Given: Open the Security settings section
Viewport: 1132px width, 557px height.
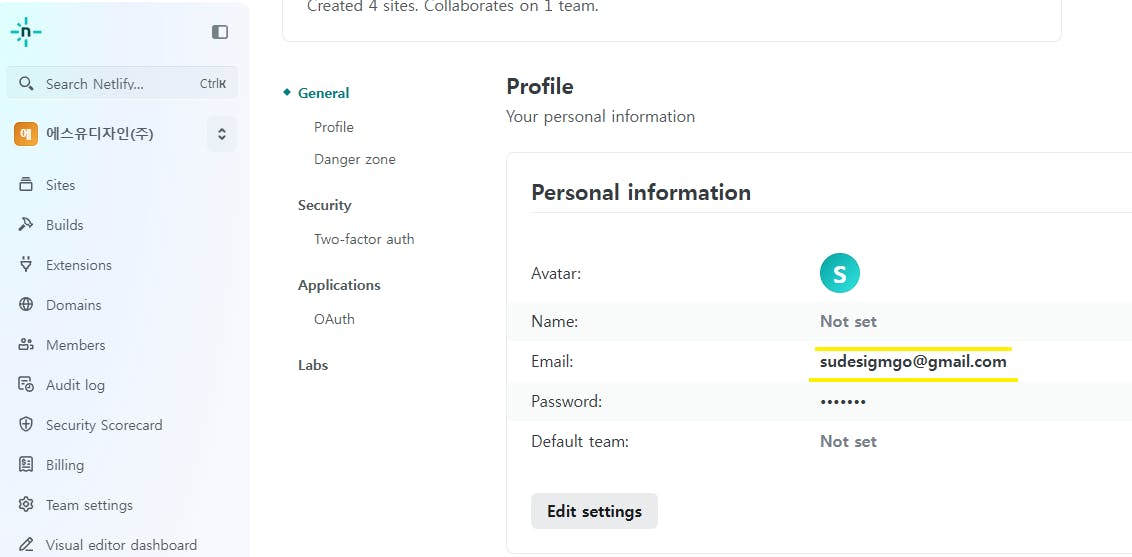Looking at the screenshot, I should tap(325, 206).
